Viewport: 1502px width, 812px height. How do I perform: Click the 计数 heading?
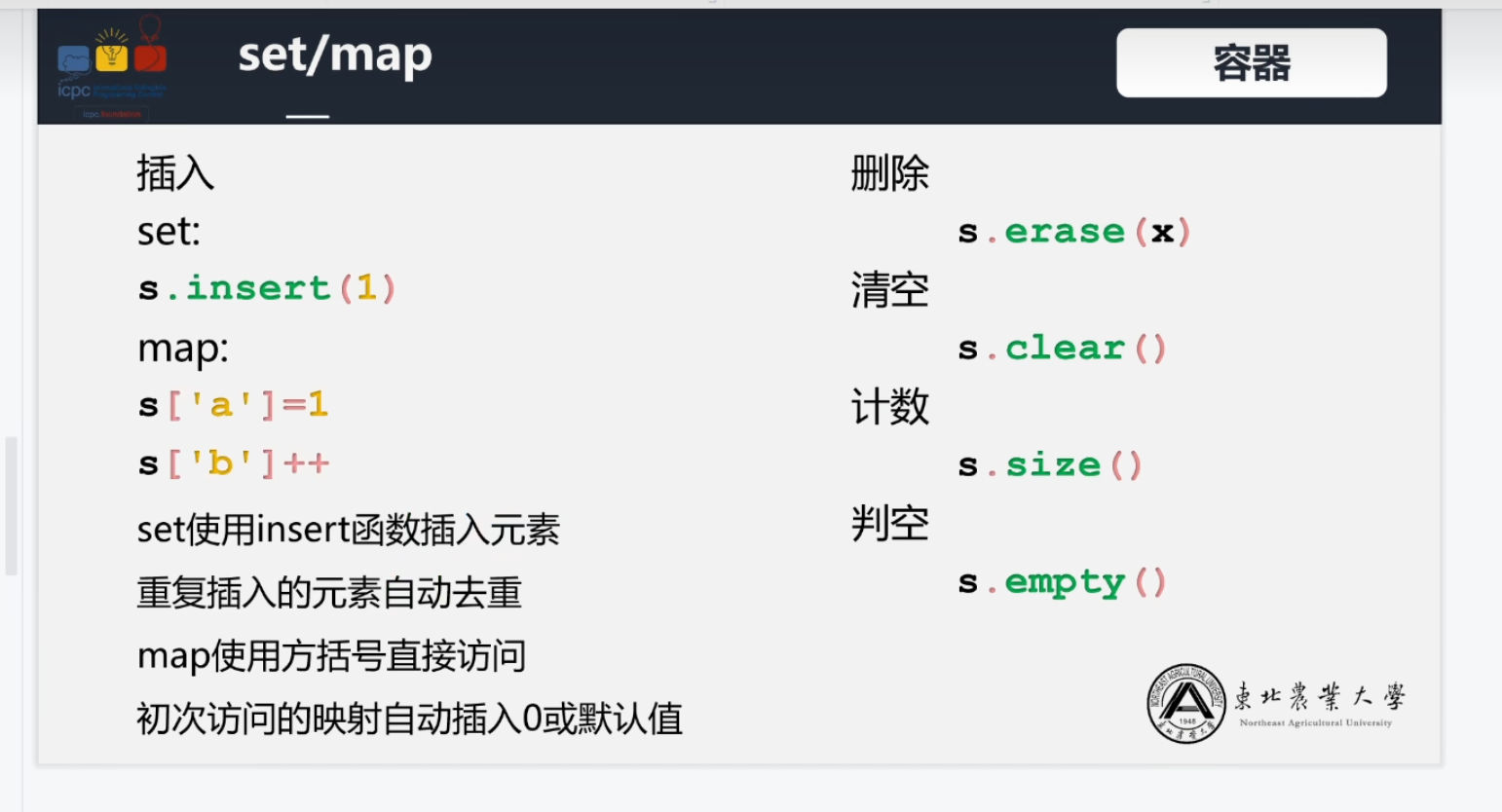point(889,407)
